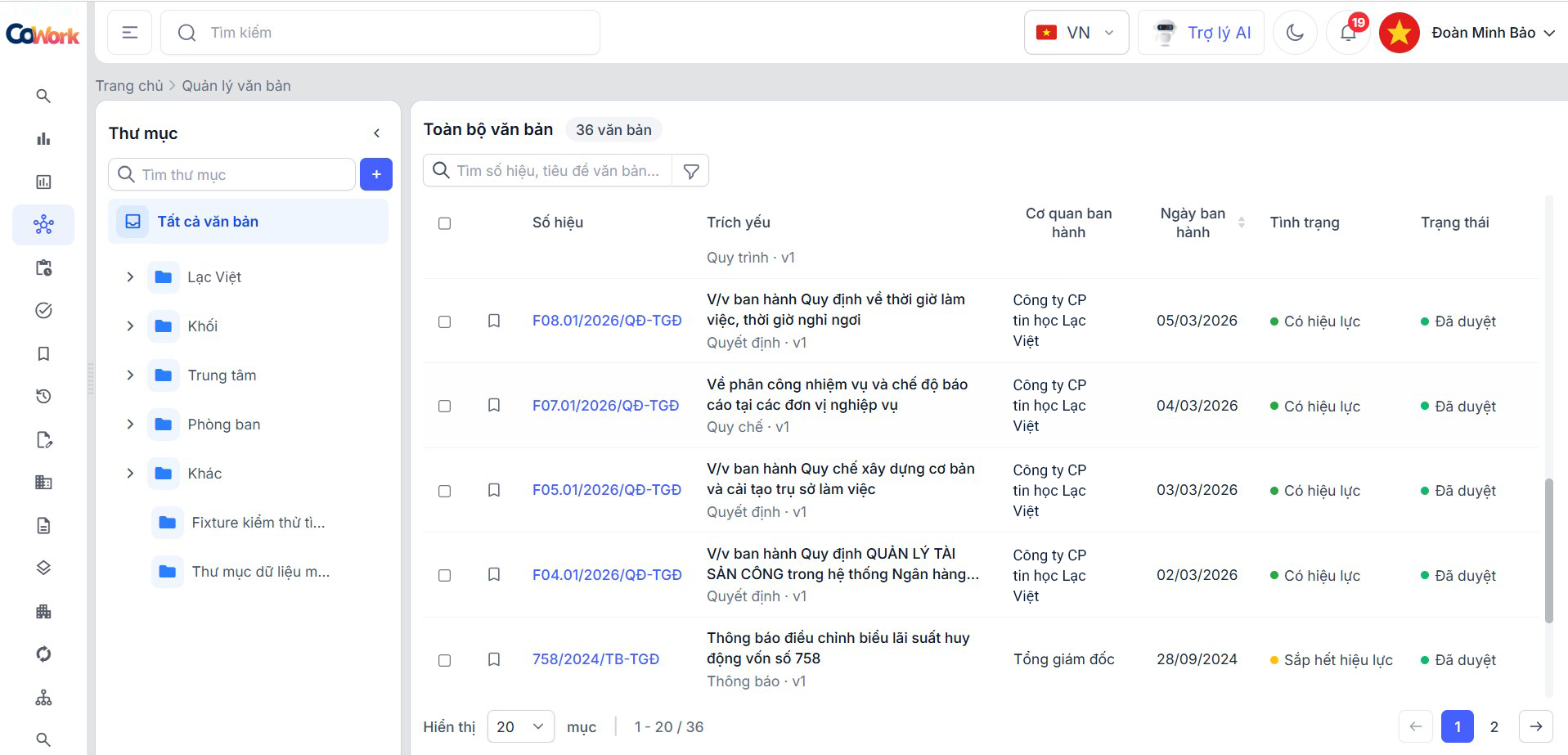This screenshot has width=1568, height=755.
Task: Expand the Khối folder
Action: 130,326
